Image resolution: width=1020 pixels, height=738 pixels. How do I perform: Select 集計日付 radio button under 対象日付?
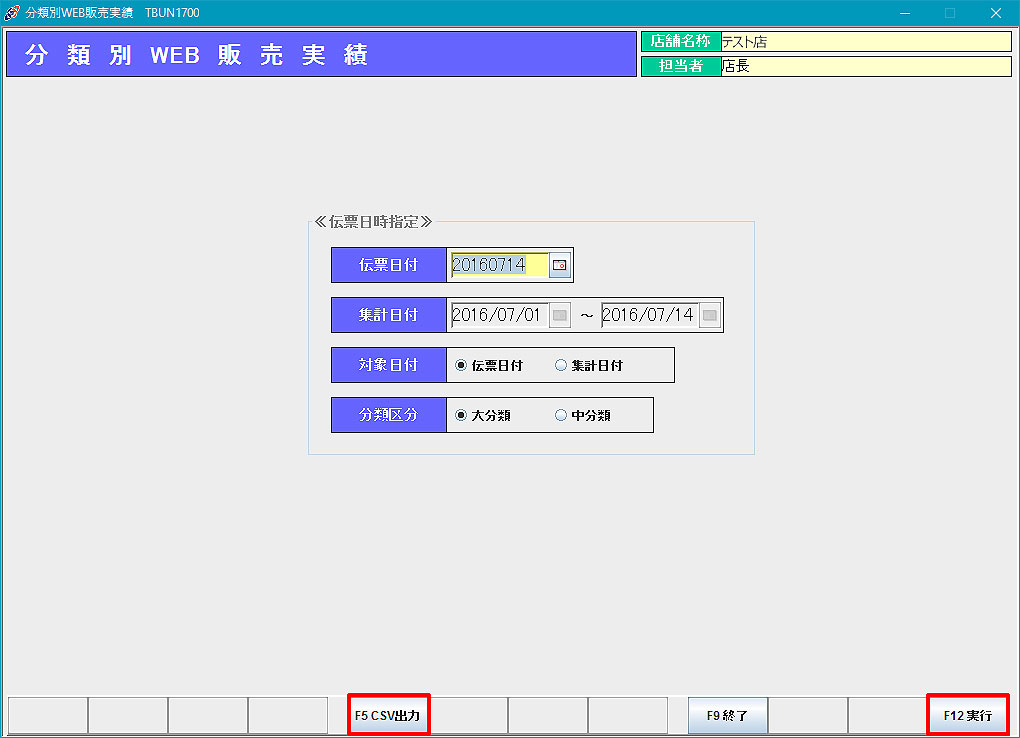(x=589, y=365)
